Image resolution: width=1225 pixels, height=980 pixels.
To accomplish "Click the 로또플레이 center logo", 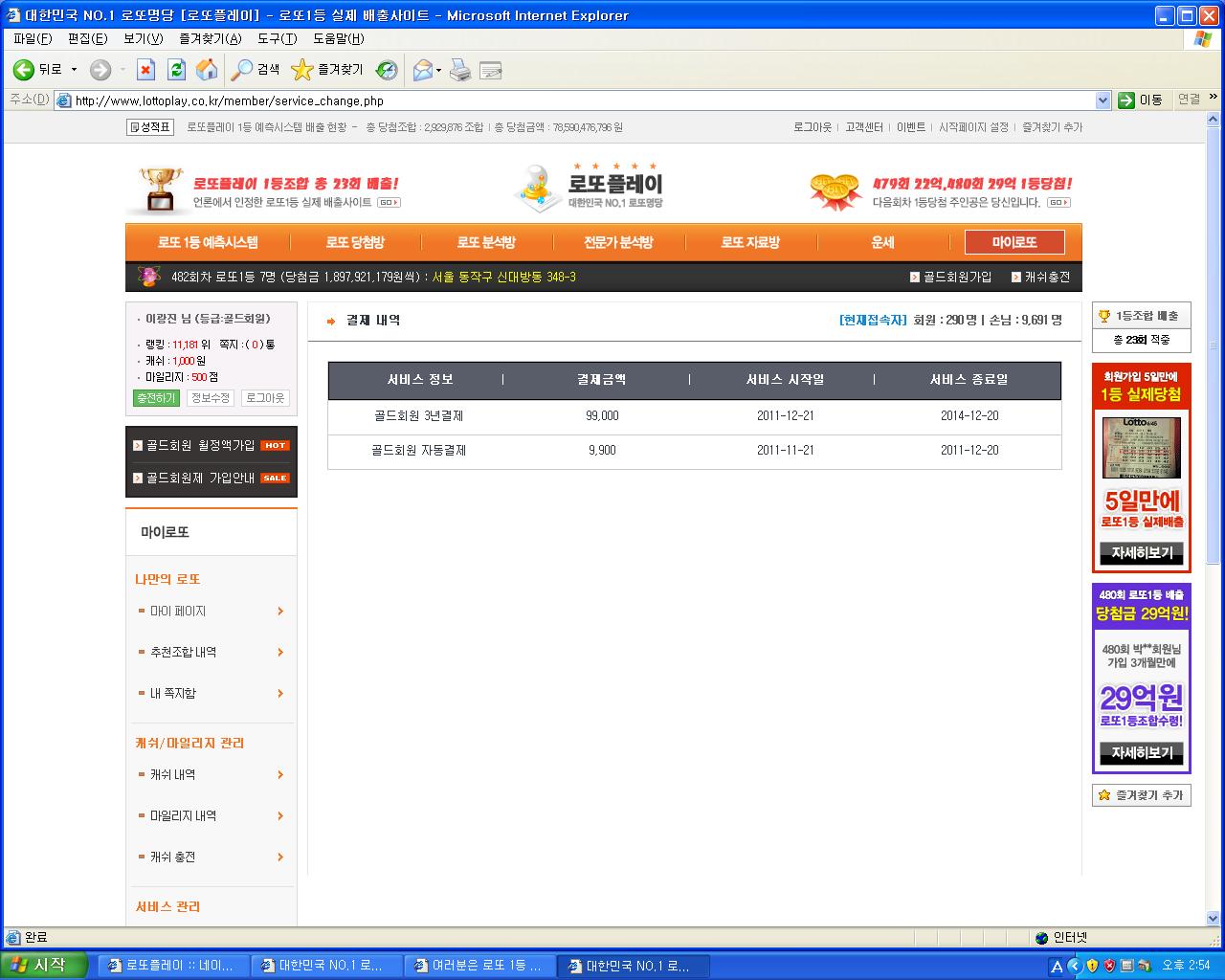I will click(x=590, y=187).
